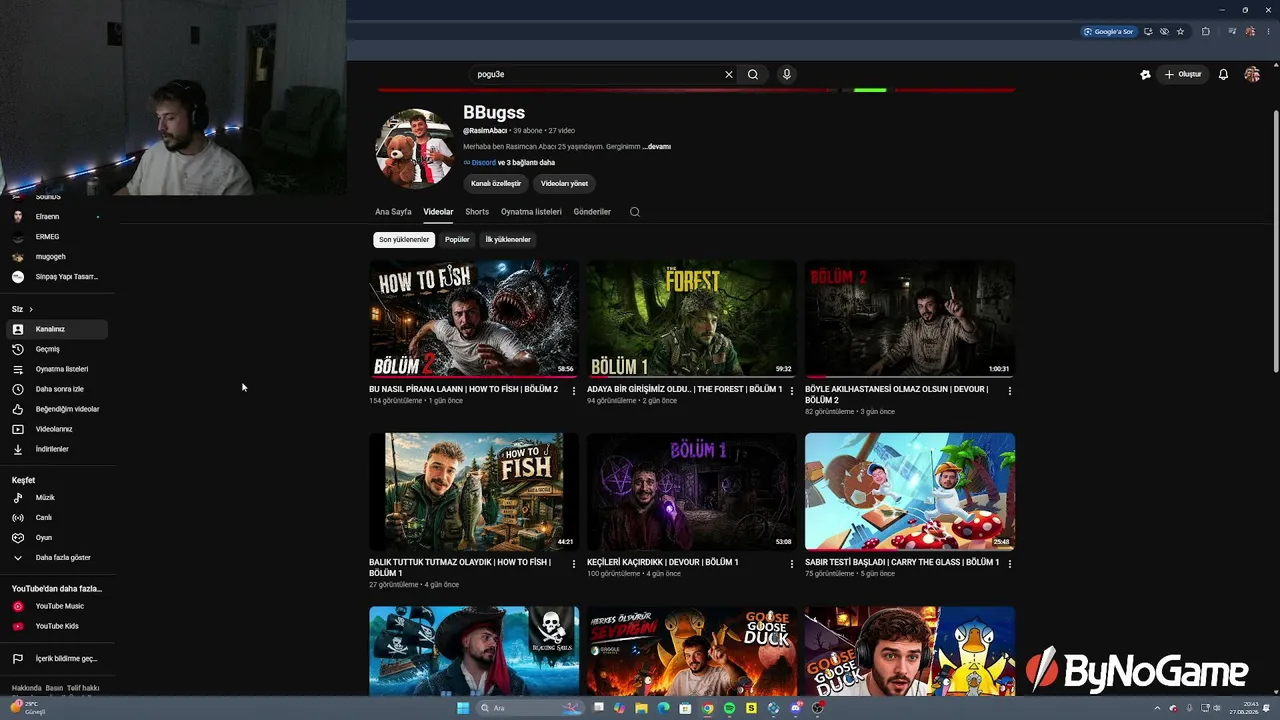Open Chrome's three-dot menu

click(x=1270, y=31)
